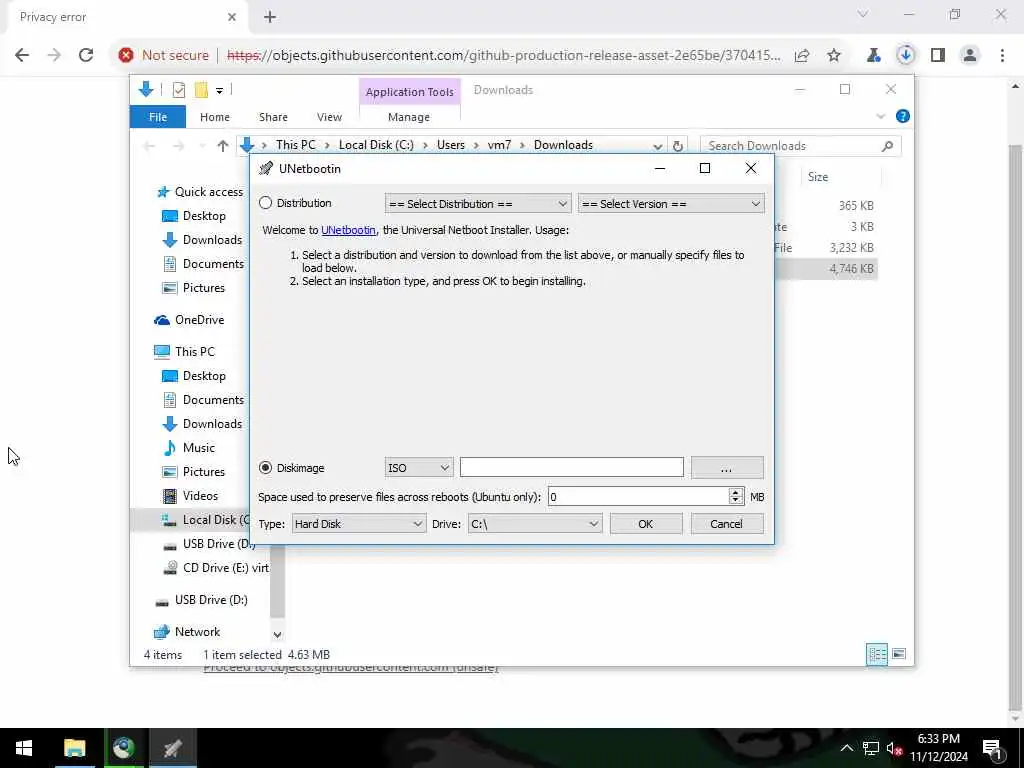Click the share page icon in Chrome
Image resolution: width=1024 pixels, height=768 pixels.
(802, 56)
